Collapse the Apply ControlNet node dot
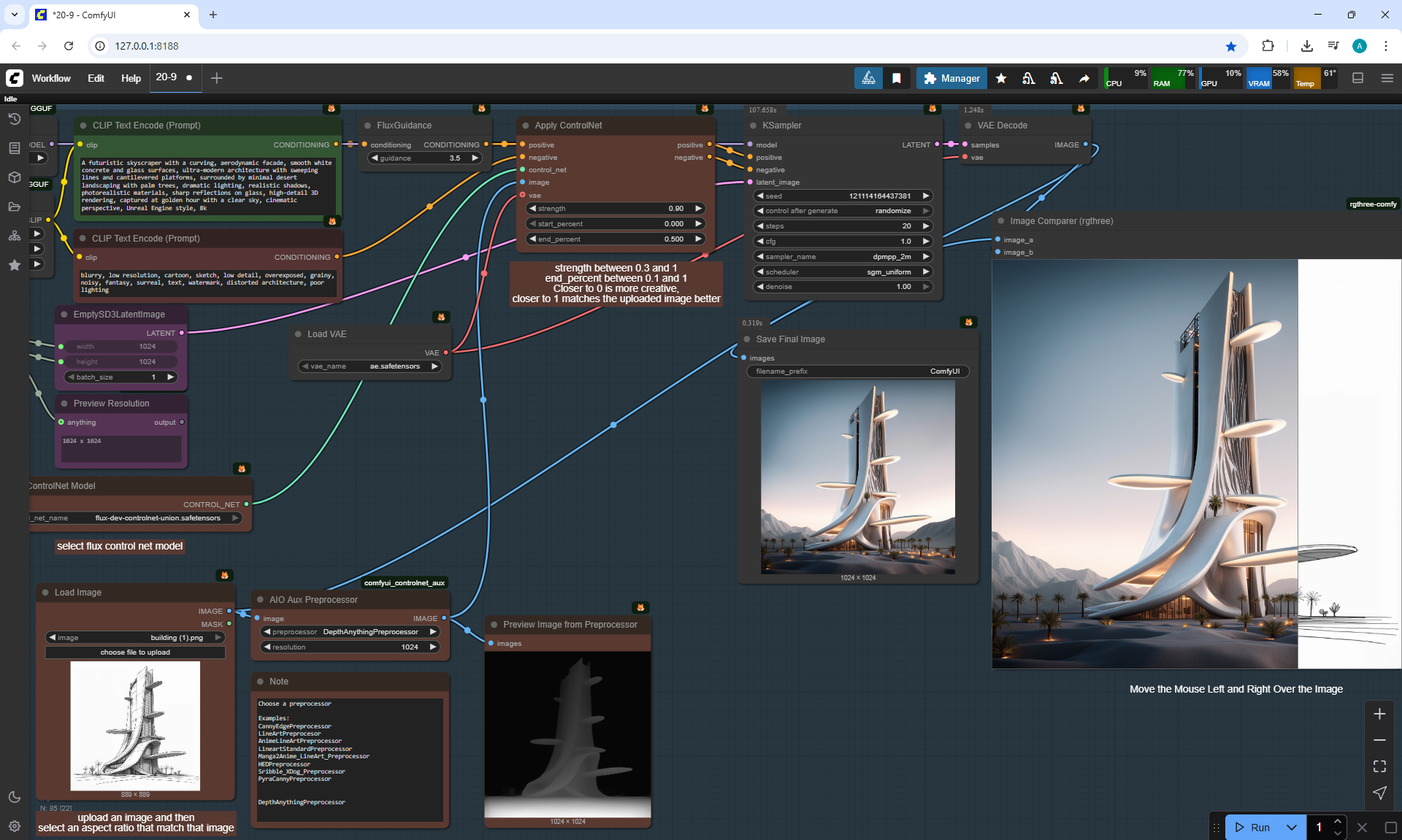This screenshot has height=840, width=1402. pyautogui.click(x=525, y=126)
